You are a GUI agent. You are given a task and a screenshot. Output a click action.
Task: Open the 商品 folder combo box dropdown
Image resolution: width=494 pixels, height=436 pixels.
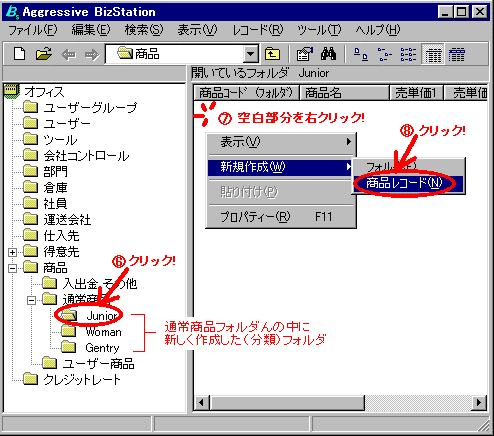(251, 54)
